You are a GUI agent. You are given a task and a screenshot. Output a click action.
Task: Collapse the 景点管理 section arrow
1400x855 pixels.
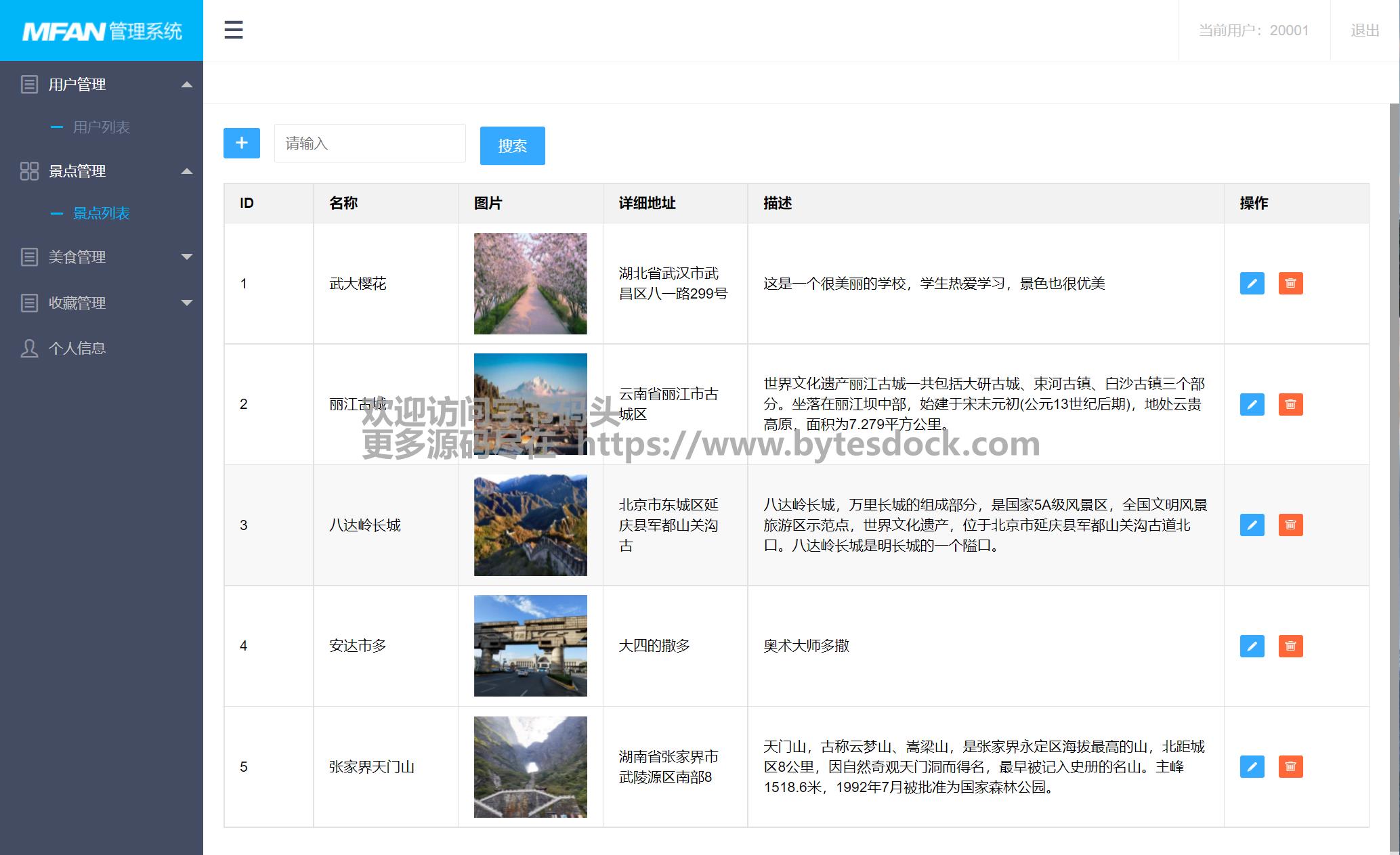(187, 171)
